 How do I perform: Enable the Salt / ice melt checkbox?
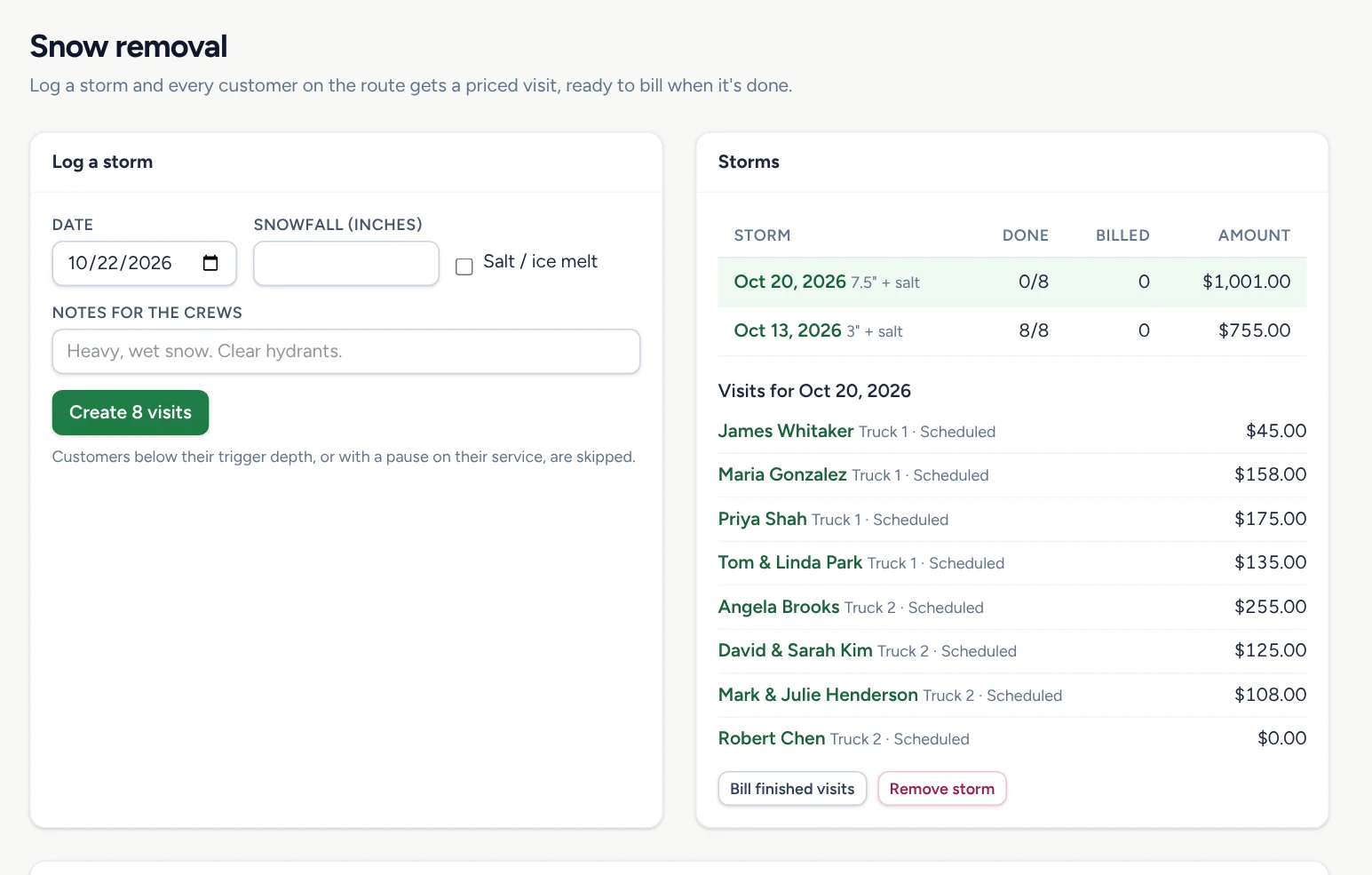tap(464, 266)
